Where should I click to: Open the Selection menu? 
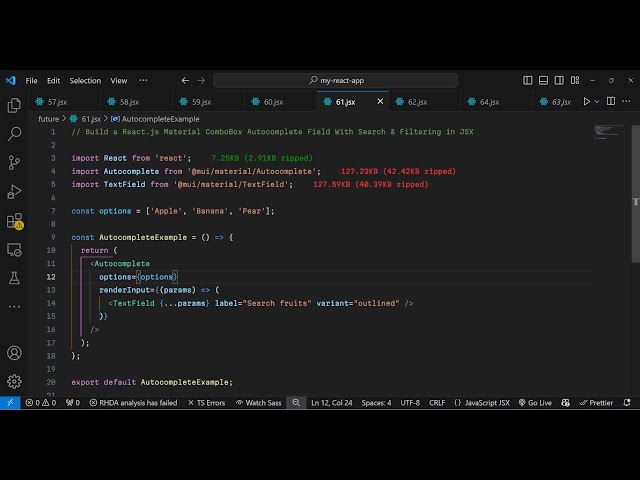(85, 80)
